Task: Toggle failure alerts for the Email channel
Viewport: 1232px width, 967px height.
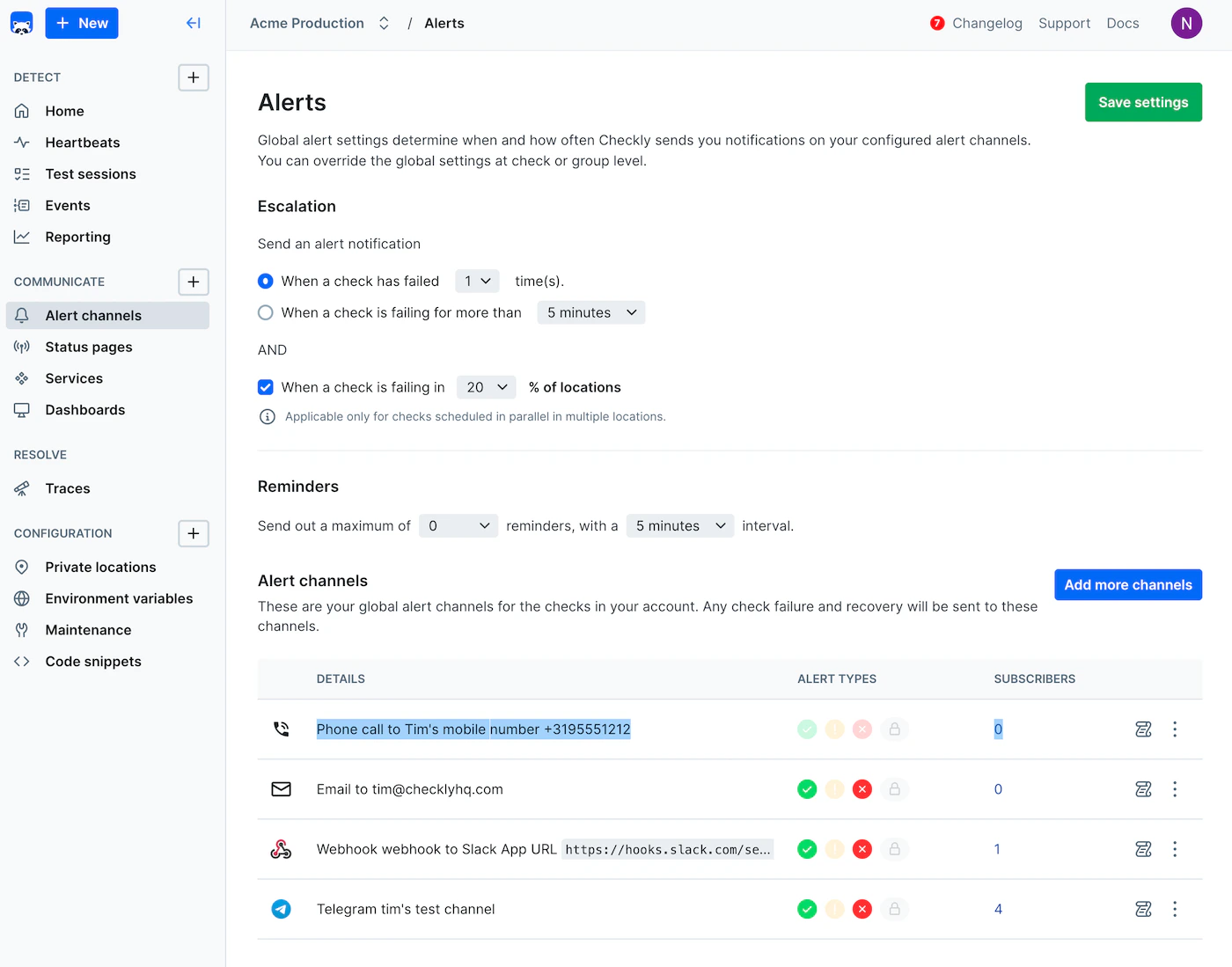Action: coord(862,789)
